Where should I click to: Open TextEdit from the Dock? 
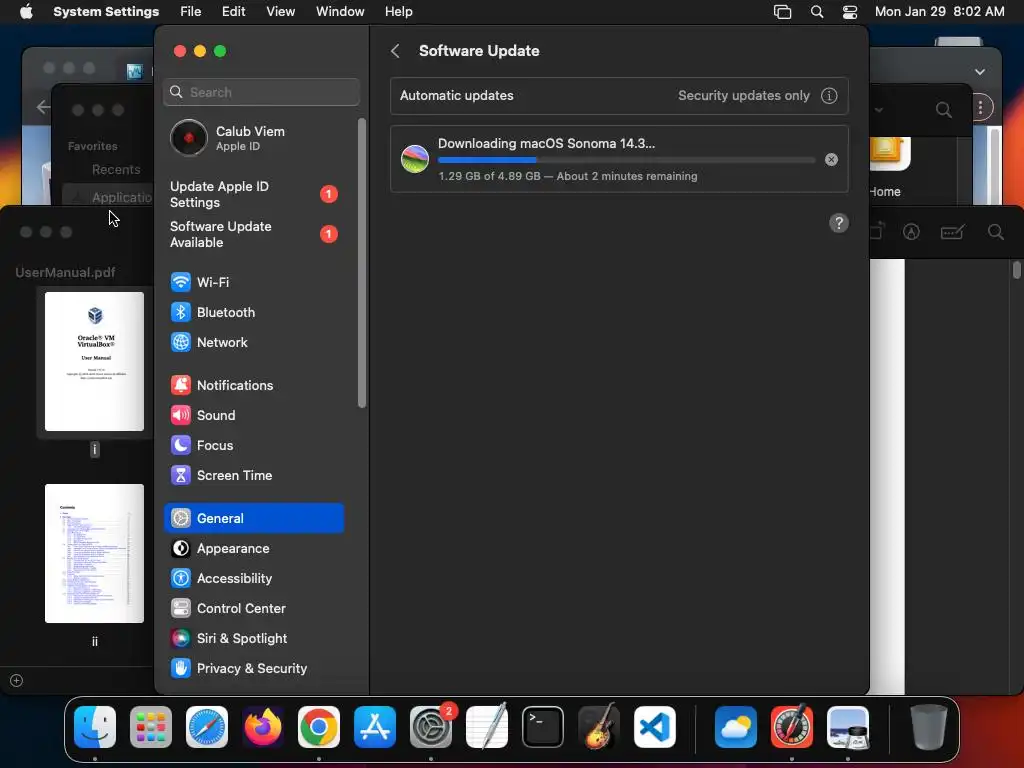pyautogui.click(x=487, y=727)
